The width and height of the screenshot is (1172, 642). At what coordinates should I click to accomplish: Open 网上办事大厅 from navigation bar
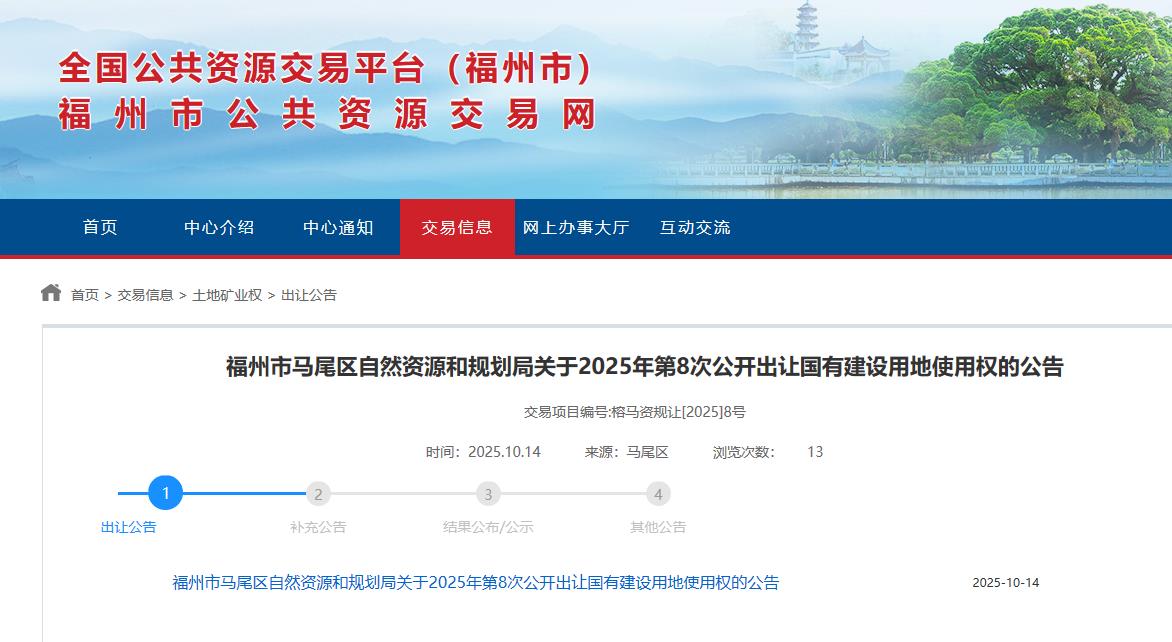(576, 228)
